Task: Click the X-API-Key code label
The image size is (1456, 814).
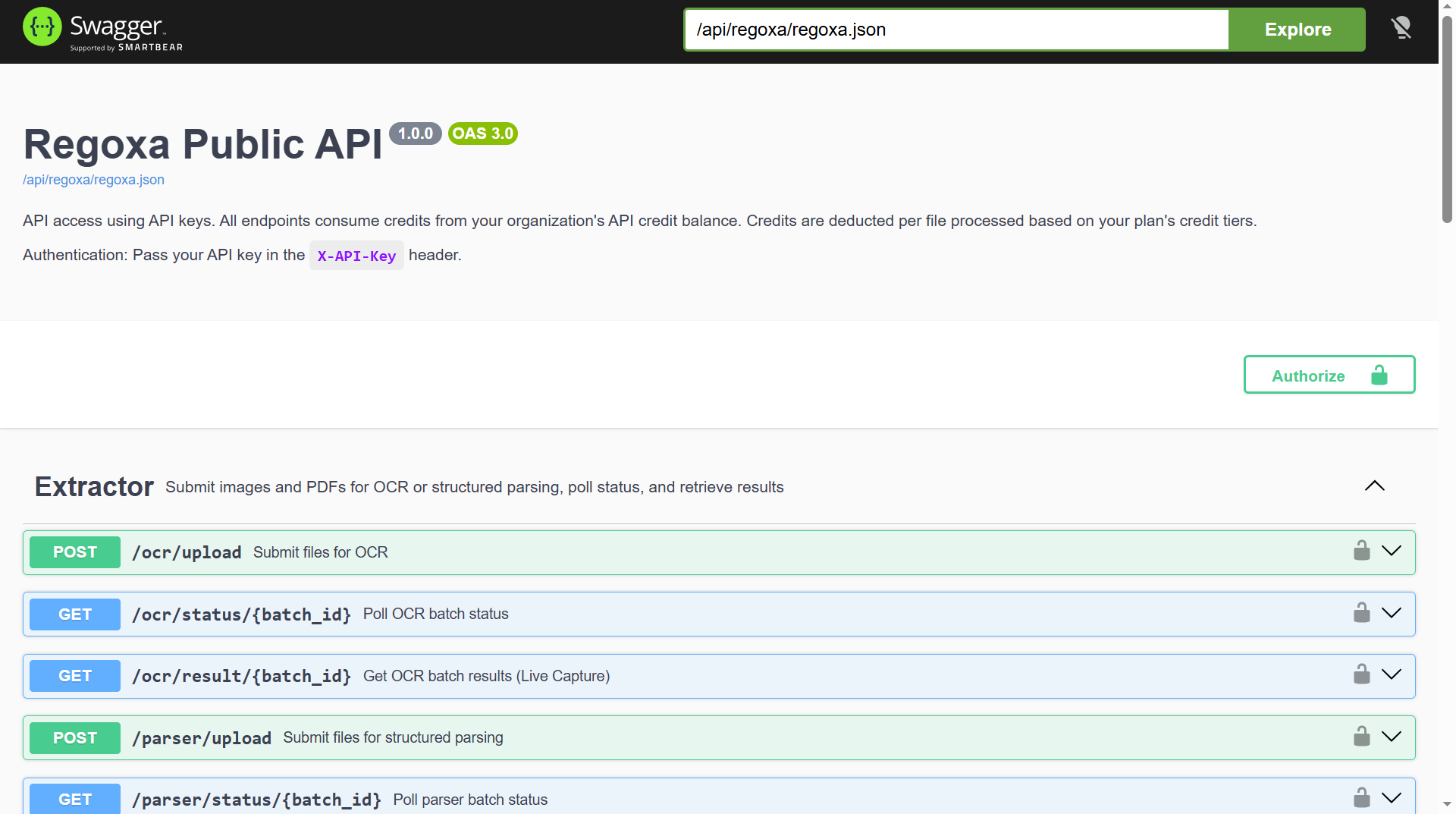Action: pos(356,256)
